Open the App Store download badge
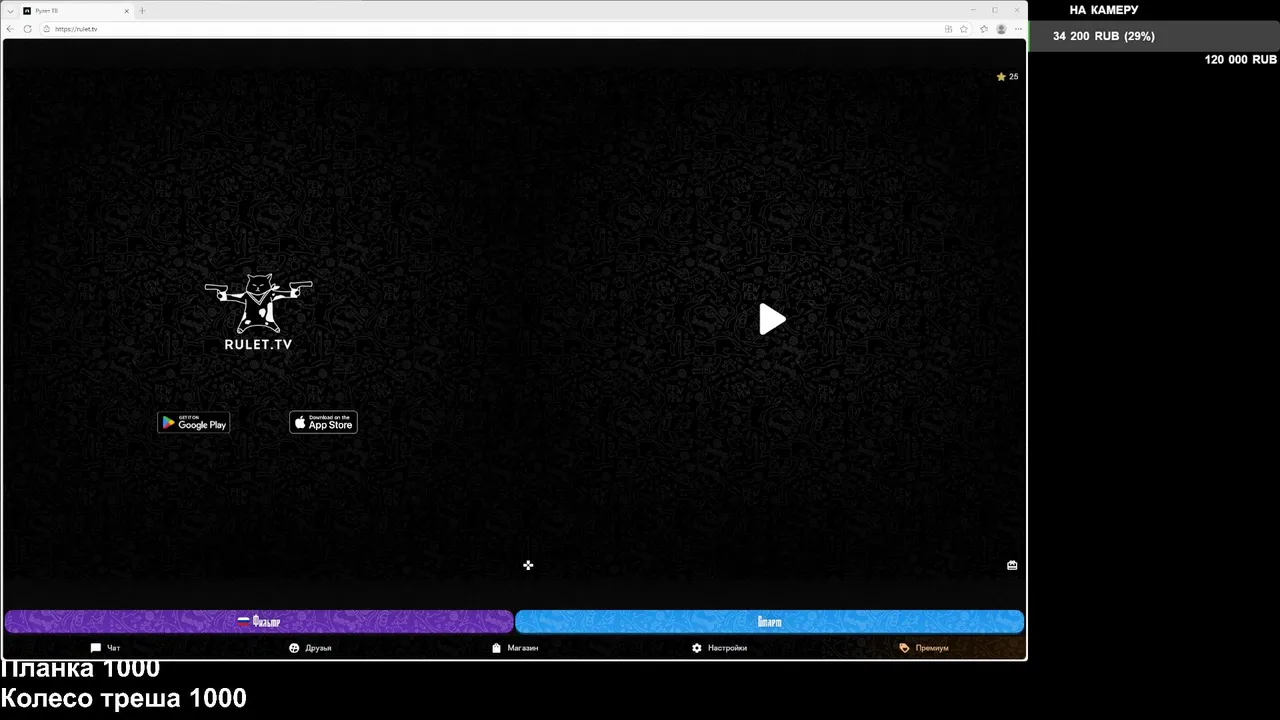 (323, 423)
